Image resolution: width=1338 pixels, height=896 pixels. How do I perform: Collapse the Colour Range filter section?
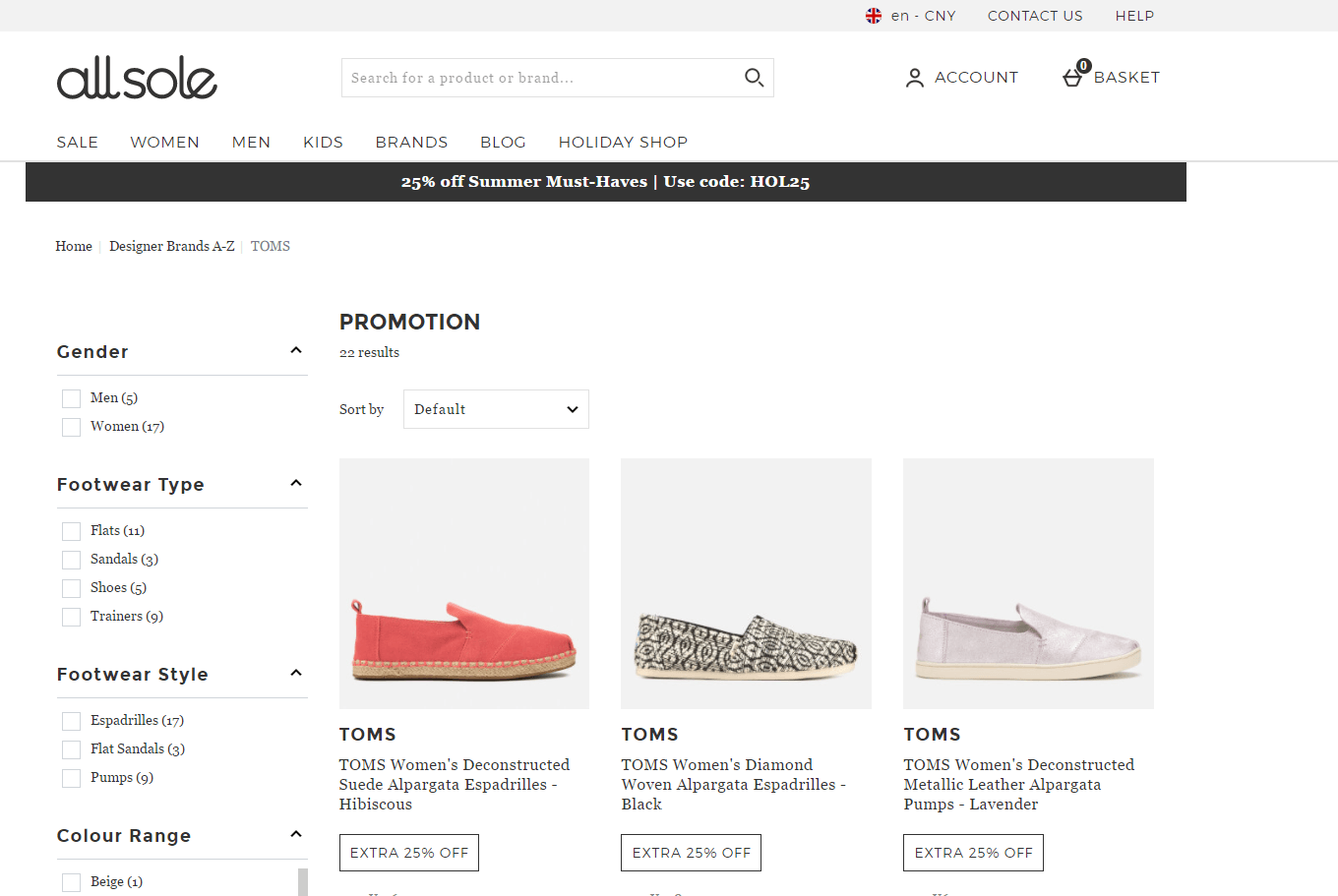point(296,834)
